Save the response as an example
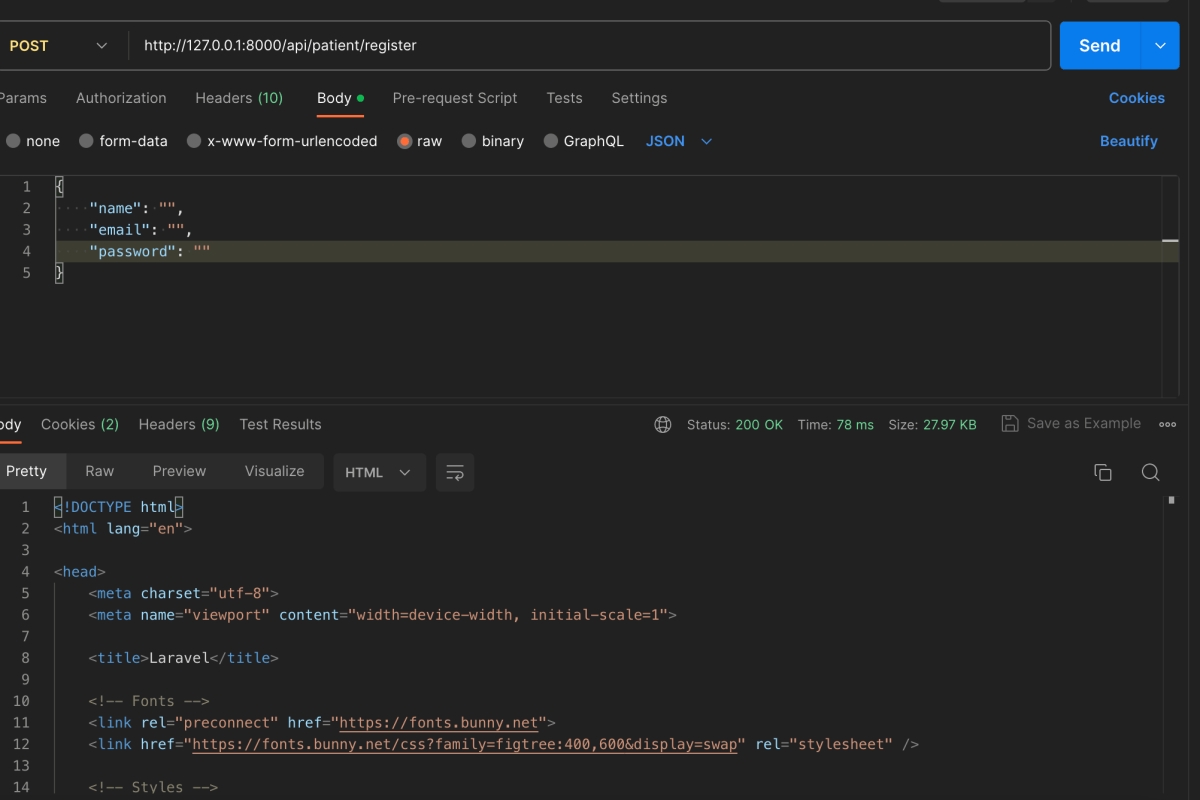Viewport: 1200px width, 800px height. [1071, 423]
